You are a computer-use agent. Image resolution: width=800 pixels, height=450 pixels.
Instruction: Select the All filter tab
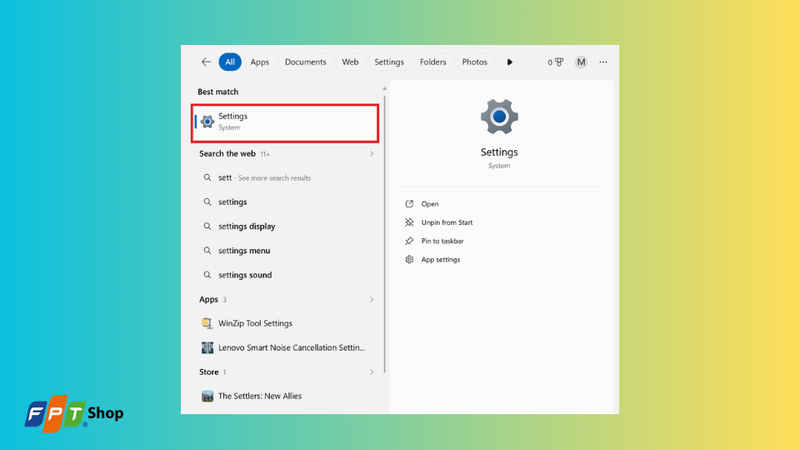(x=230, y=62)
